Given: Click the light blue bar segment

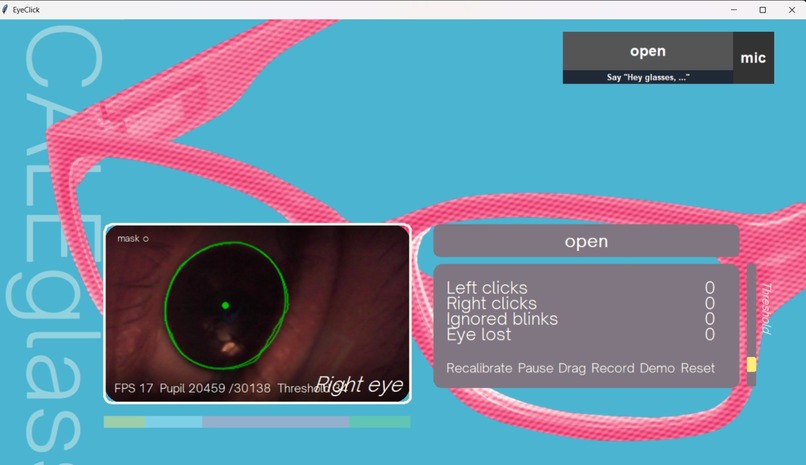Looking at the screenshot, I should click(x=173, y=422).
